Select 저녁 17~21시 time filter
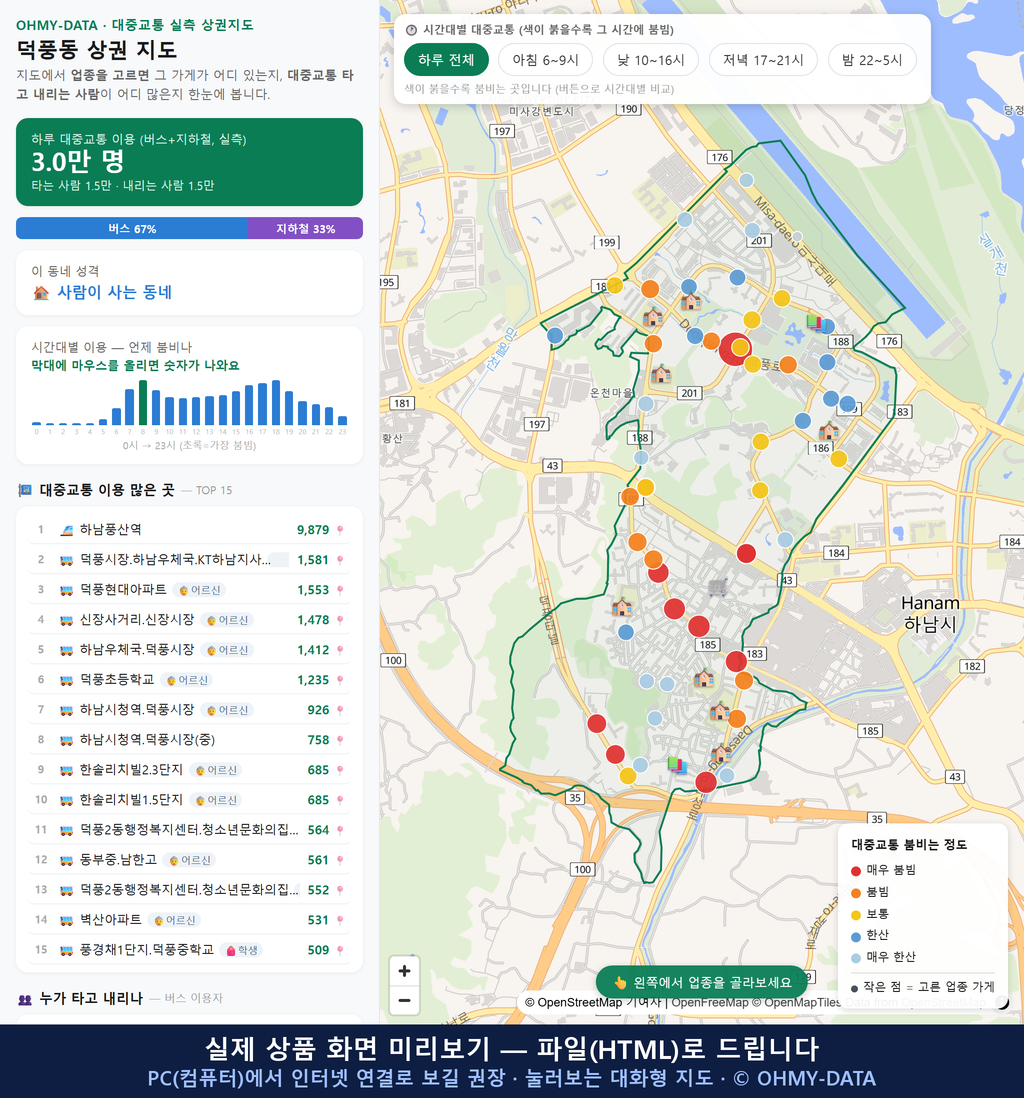The height and width of the screenshot is (1098, 1024). pyautogui.click(x=763, y=60)
